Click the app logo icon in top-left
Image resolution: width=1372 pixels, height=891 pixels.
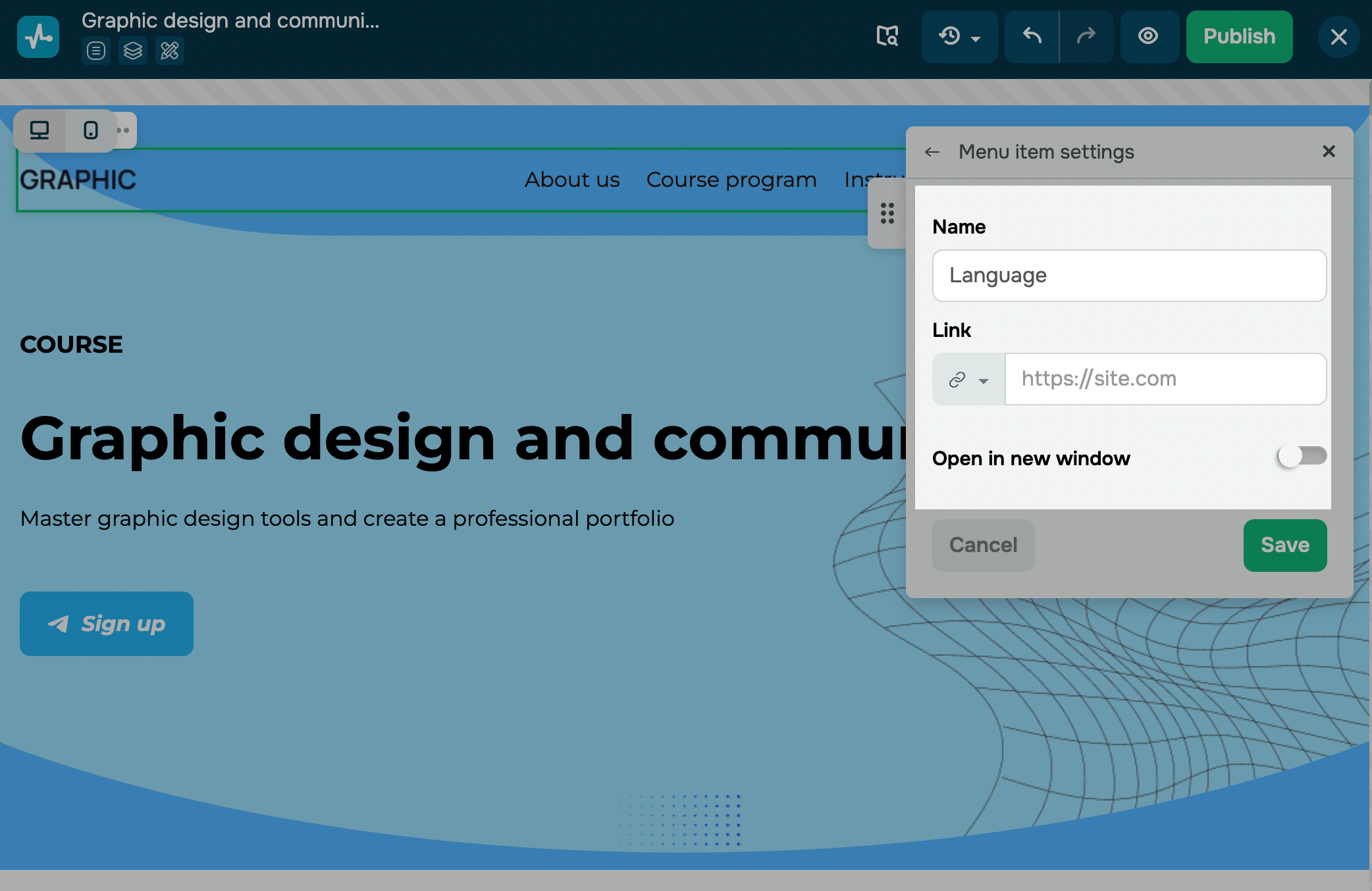(38, 37)
